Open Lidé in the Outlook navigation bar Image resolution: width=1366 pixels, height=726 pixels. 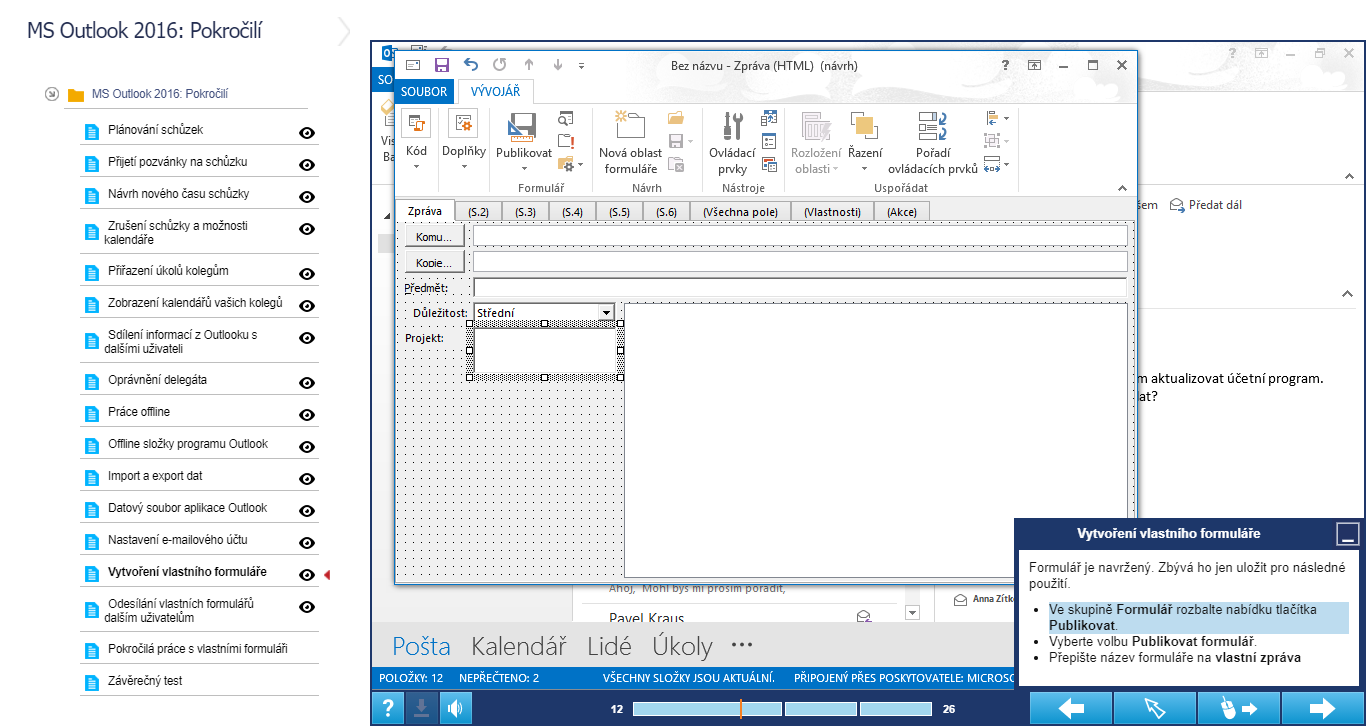click(610, 646)
